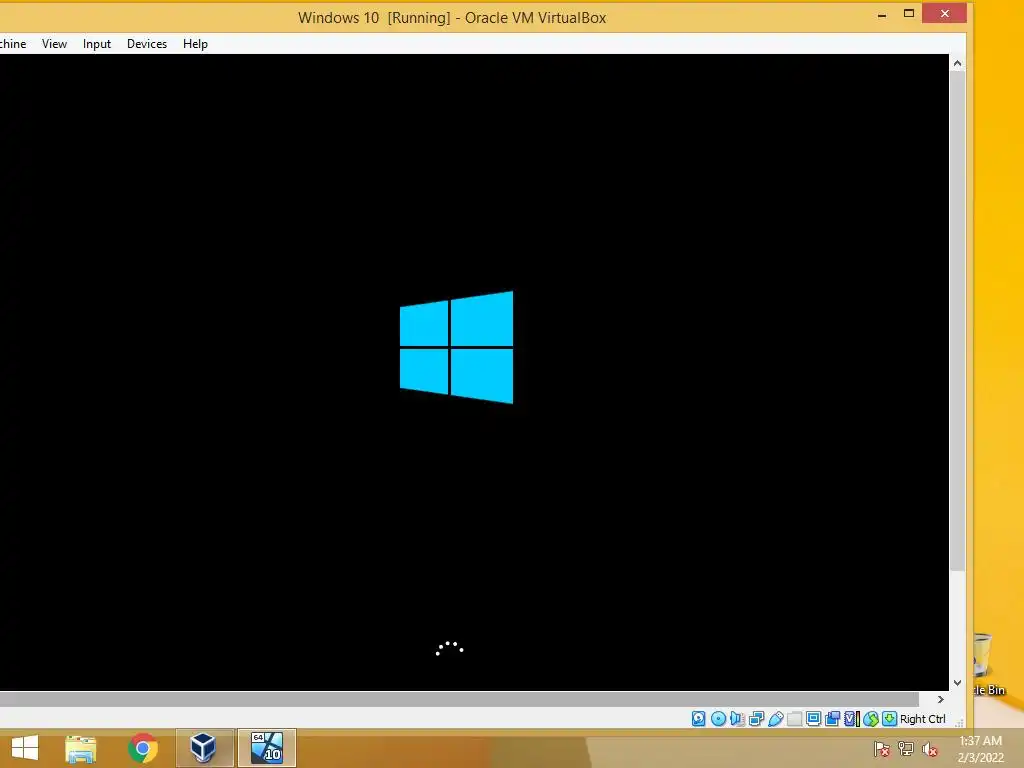The image size is (1024, 768).
Task: Click the muted volume tray icon
Action: pyautogui.click(x=930, y=749)
